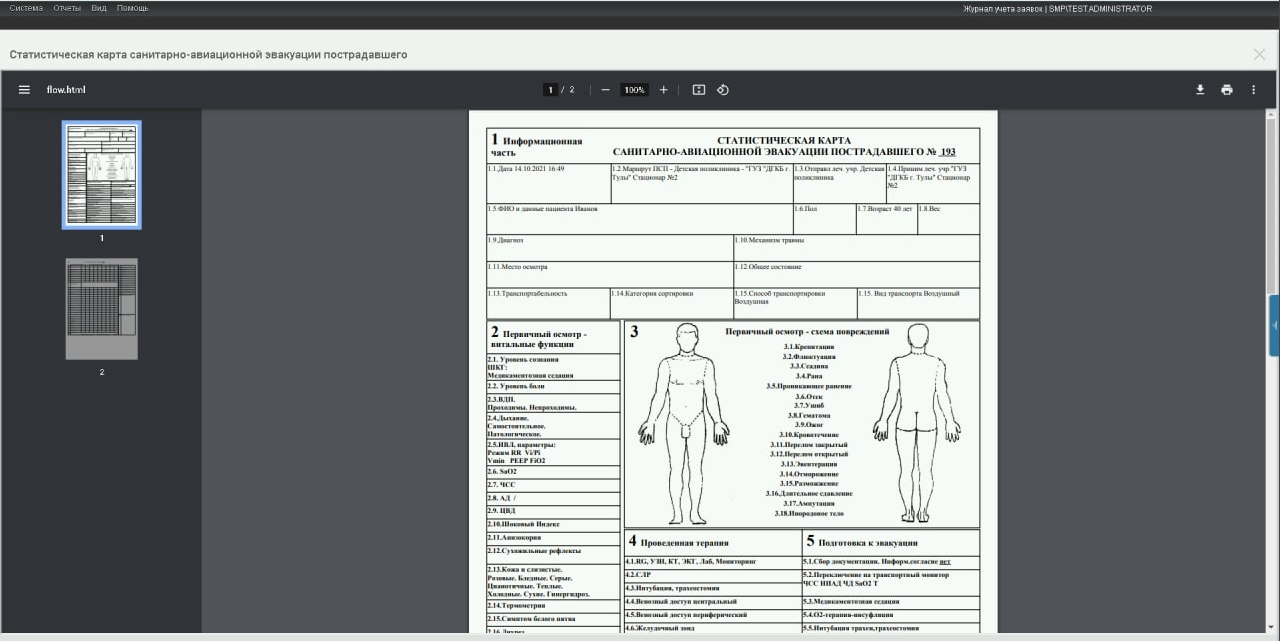Viewport: 1280px width, 641px height.
Task: Print the statistical card
Action: [1227, 90]
